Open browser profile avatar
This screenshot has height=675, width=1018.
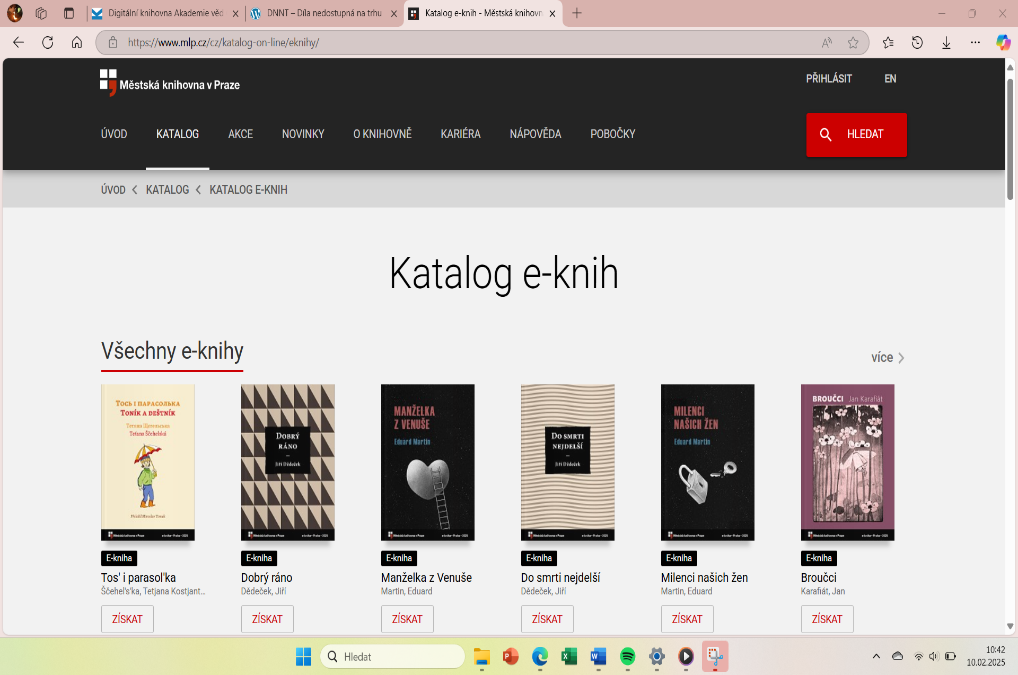(14, 12)
